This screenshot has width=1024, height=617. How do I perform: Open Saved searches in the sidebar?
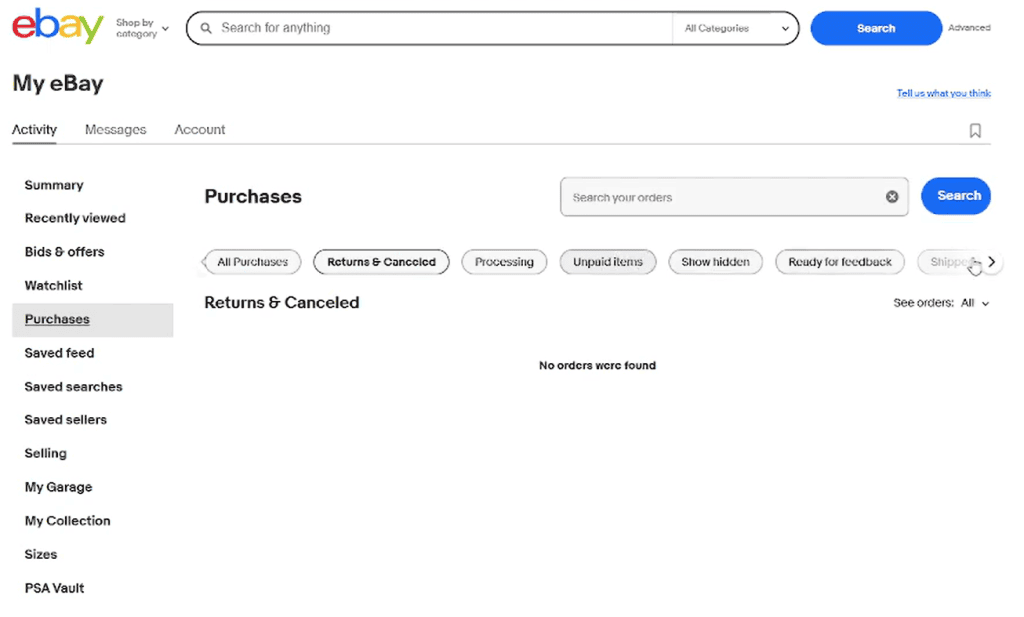[x=74, y=387]
